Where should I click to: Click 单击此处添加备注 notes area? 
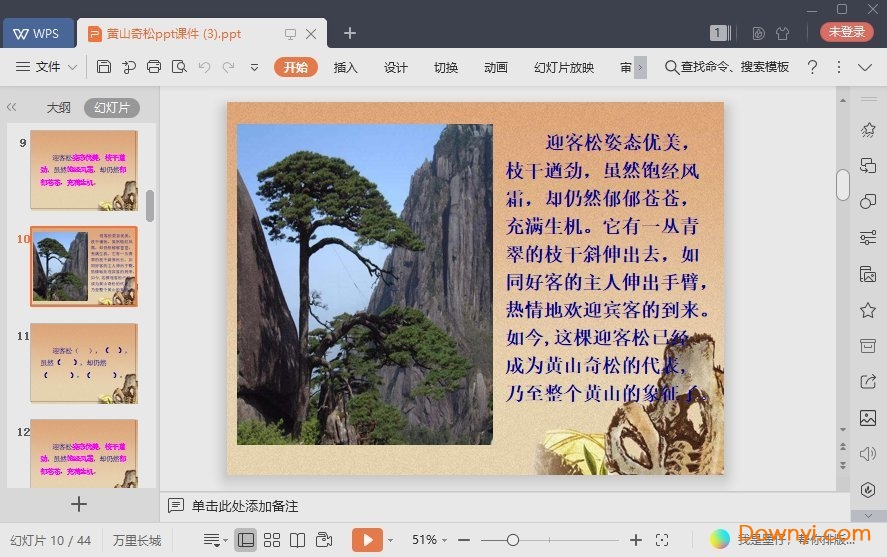[x=245, y=506]
